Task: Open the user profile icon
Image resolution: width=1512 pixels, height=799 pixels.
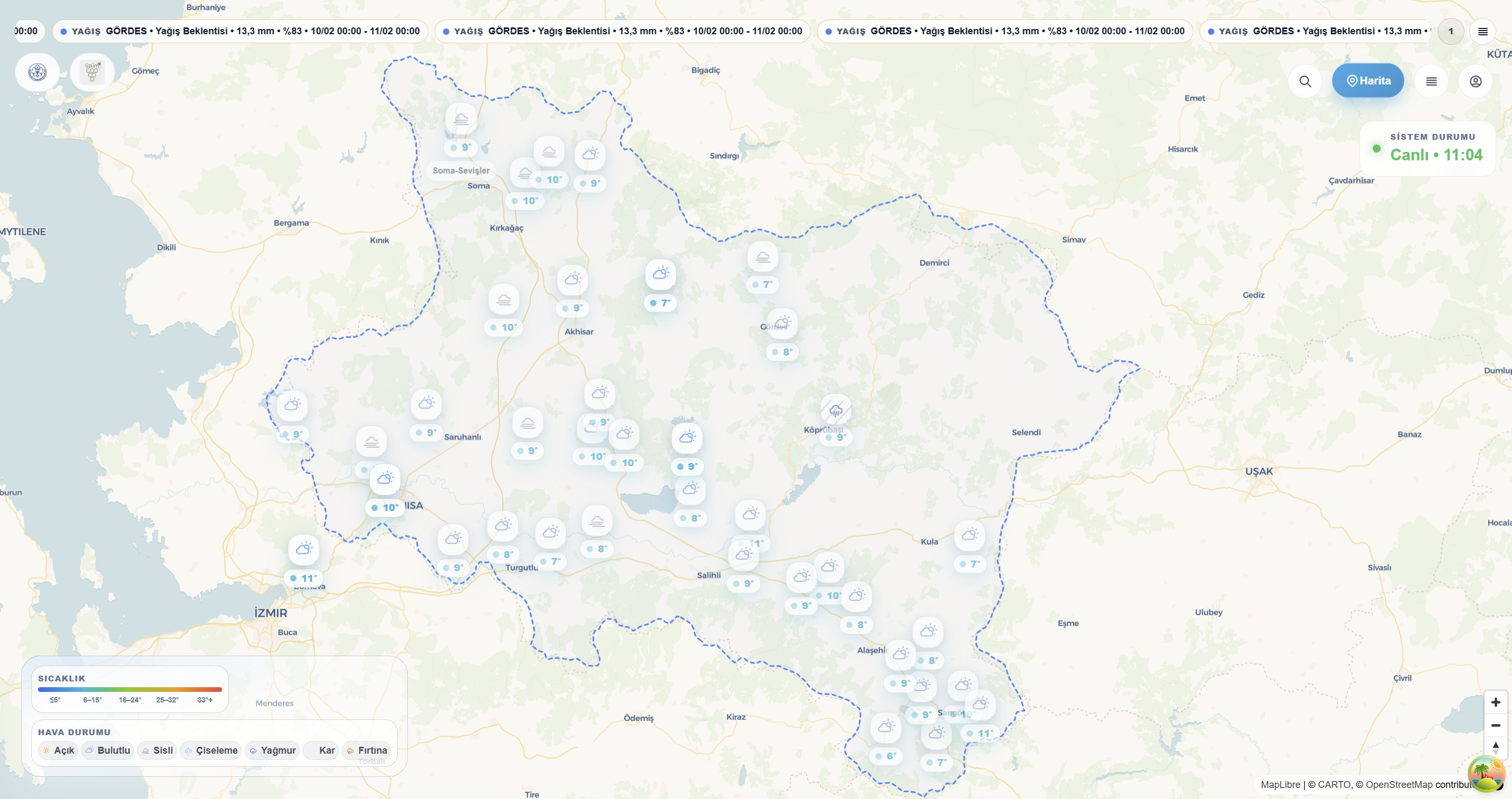Action: pos(1475,82)
